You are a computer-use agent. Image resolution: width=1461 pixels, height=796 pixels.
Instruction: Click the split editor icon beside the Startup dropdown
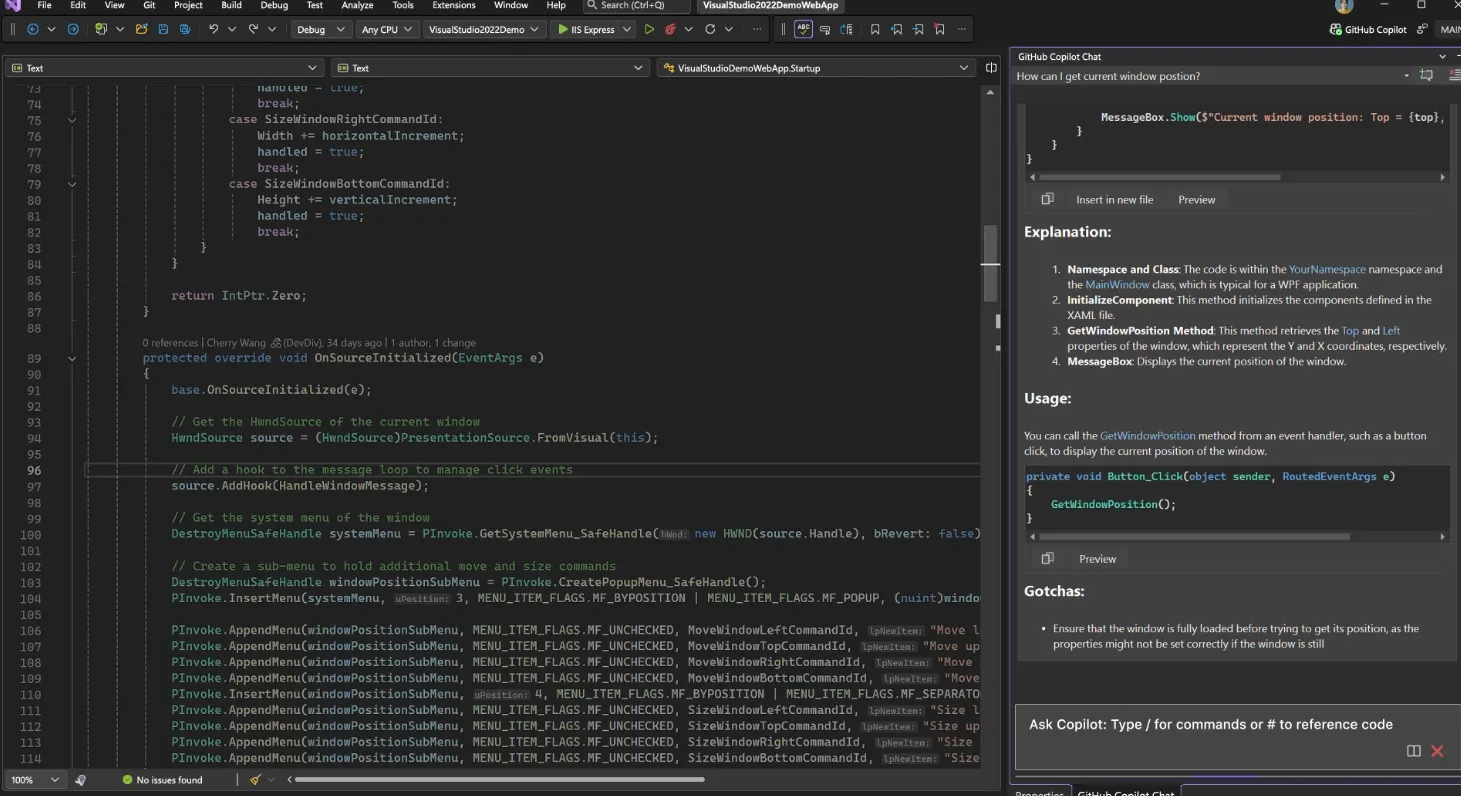point(991,68)
